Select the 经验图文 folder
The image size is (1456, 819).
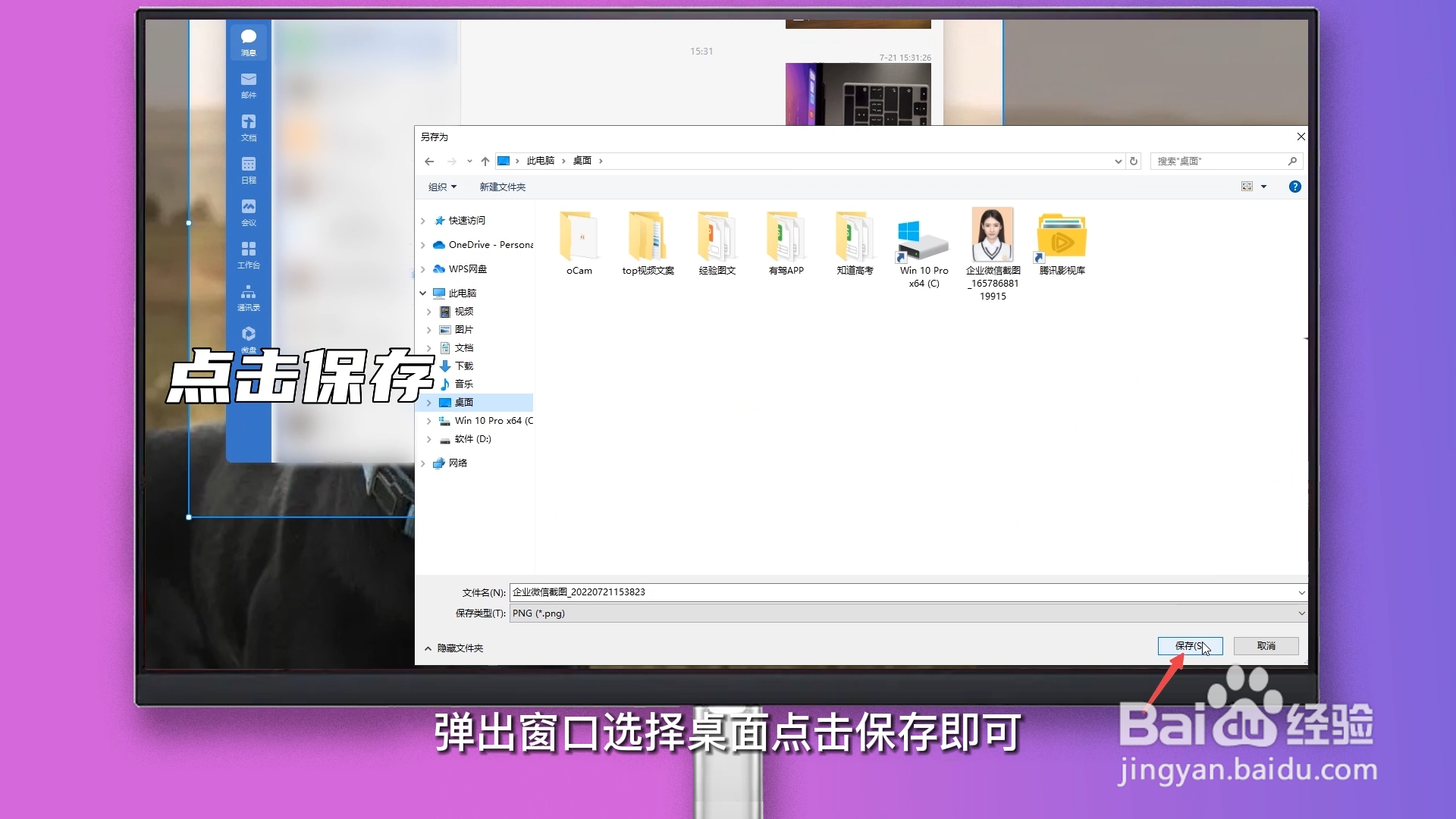click(717, 243)
